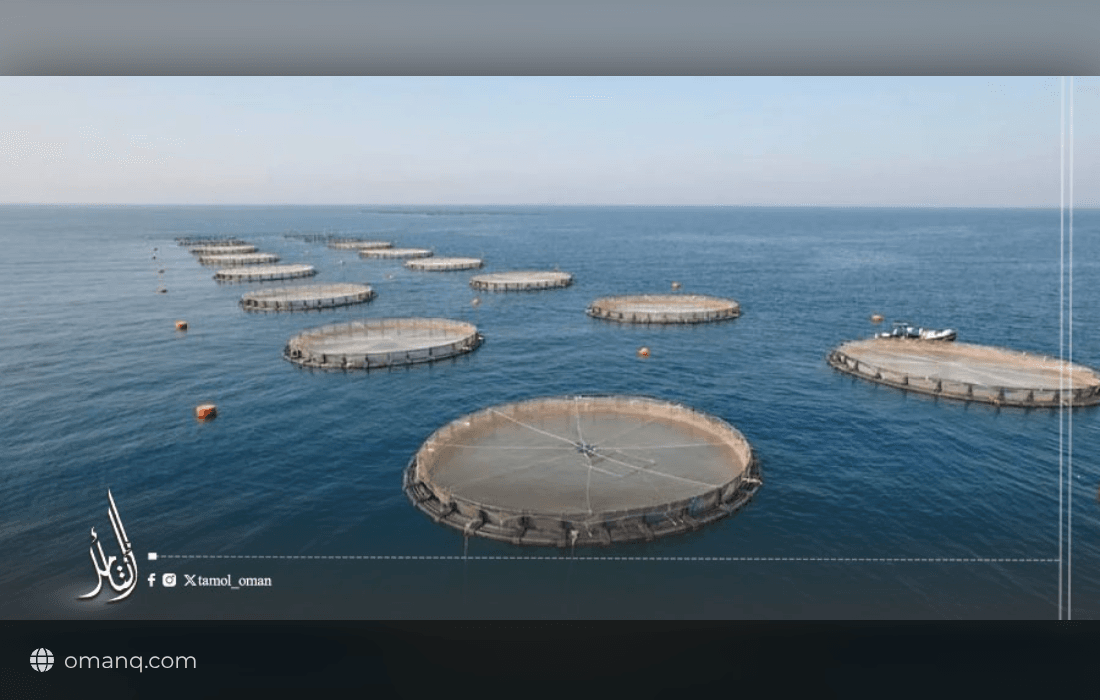Click the gray bar at the top

[550, 38]
